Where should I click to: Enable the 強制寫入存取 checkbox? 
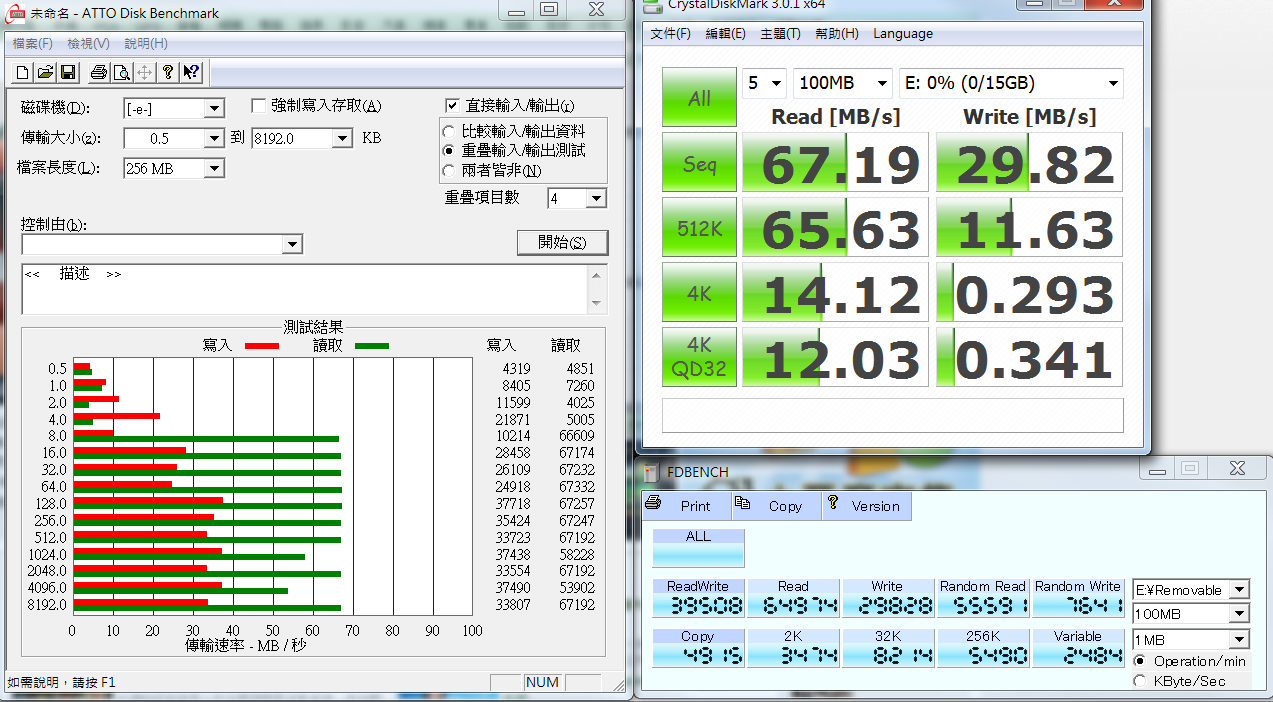tap(259, 106)
